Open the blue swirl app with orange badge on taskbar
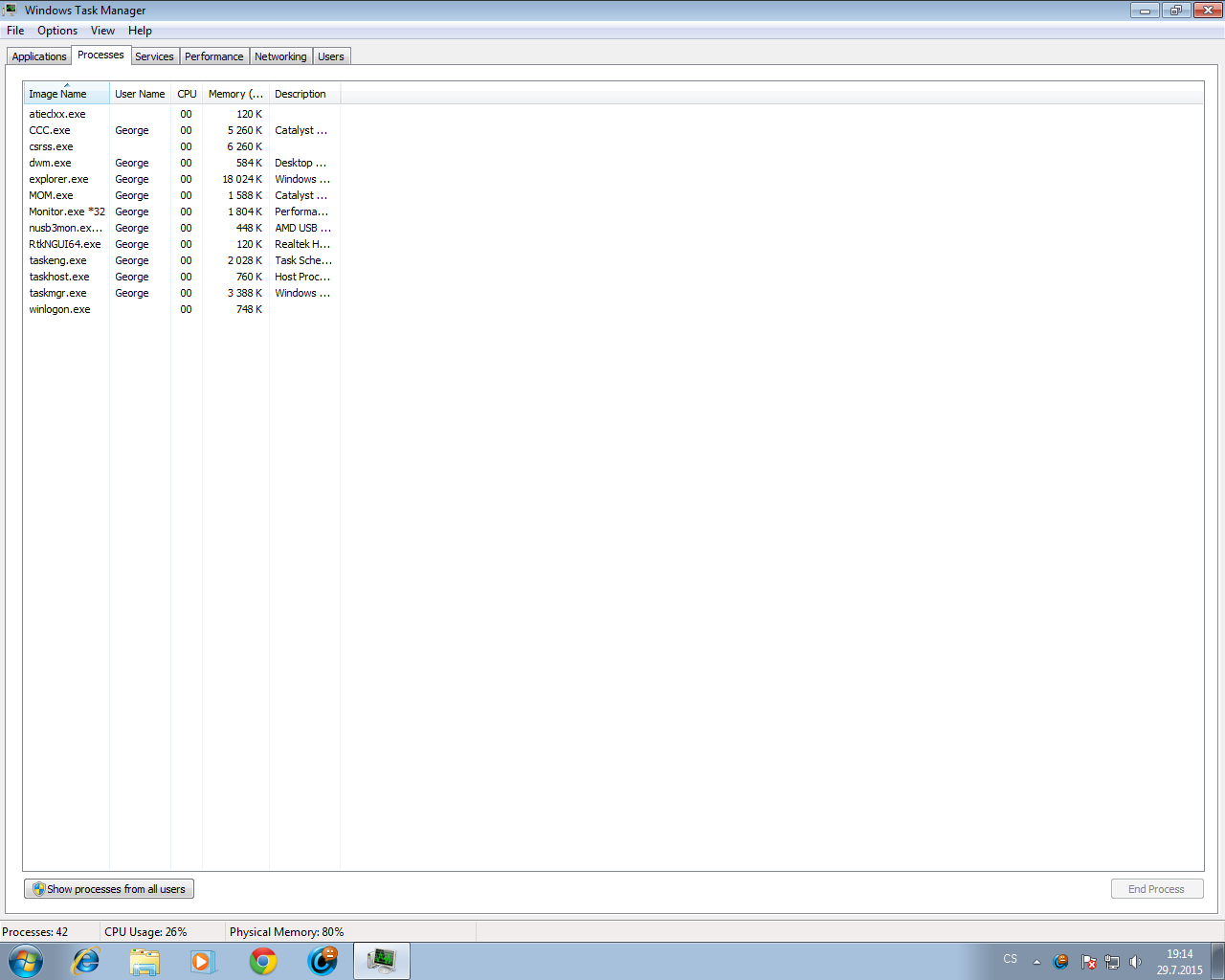Image resolution: width=1225 pixels, height=980 pixels. point(323,961)
